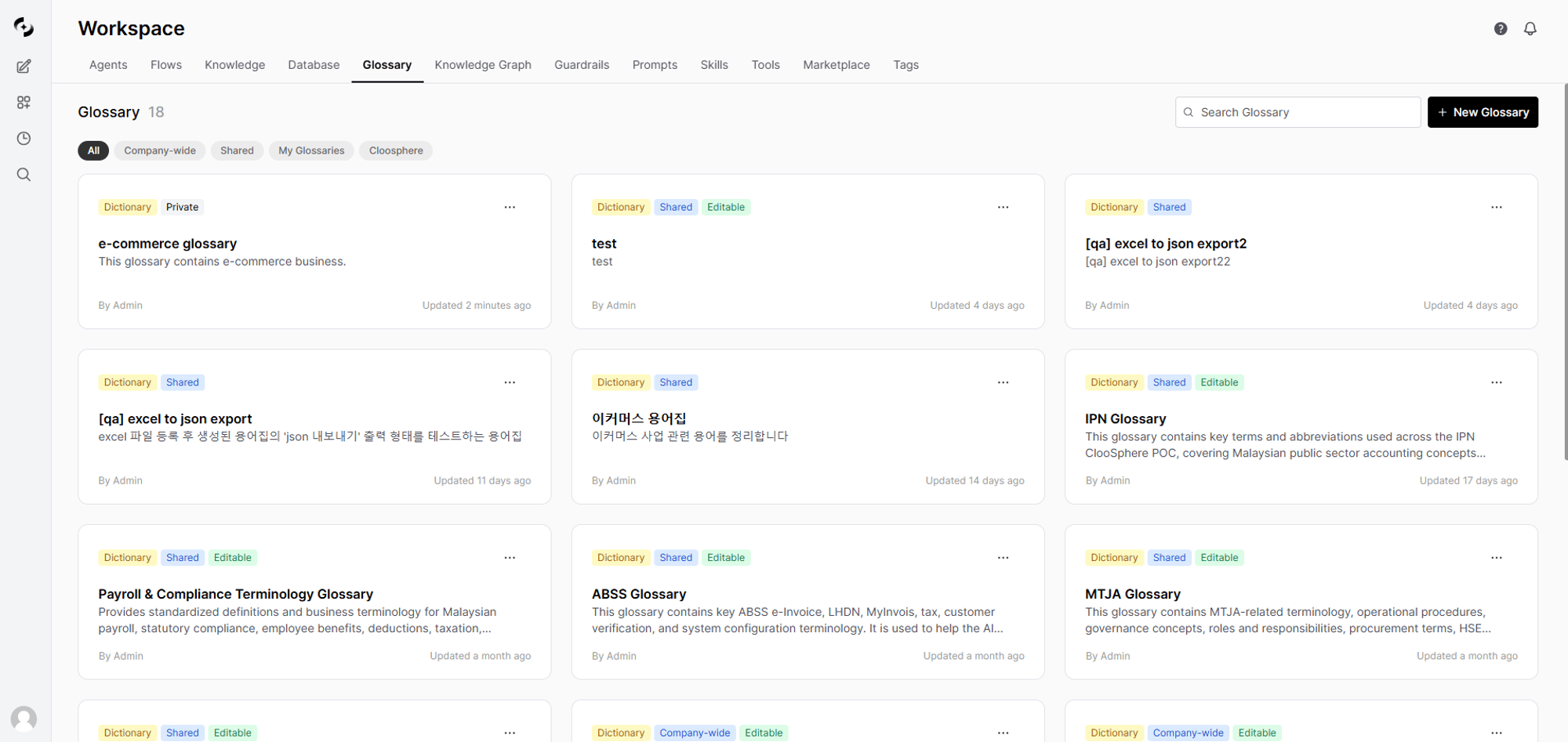The image size is (1568, 742).
Task: Open more options for MTJA Glossary card
Action: click(x=1497, y=558)
